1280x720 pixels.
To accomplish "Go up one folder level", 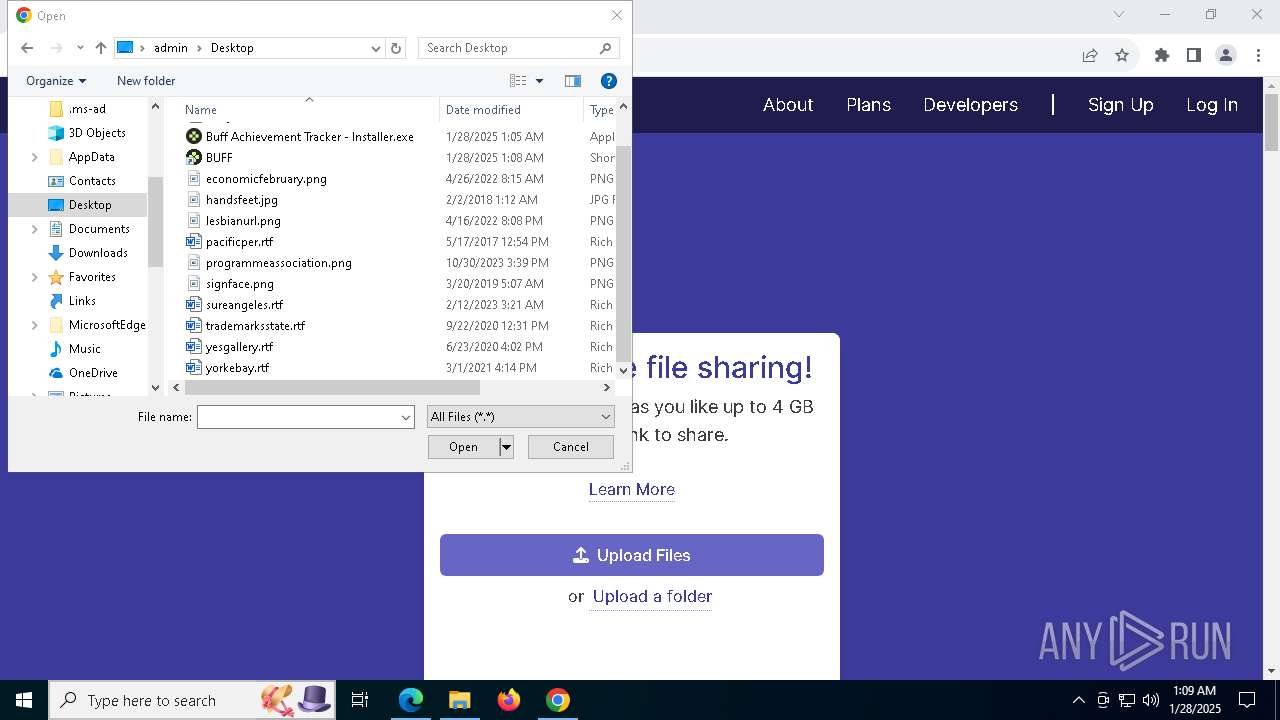I will (x=100, y=48).
